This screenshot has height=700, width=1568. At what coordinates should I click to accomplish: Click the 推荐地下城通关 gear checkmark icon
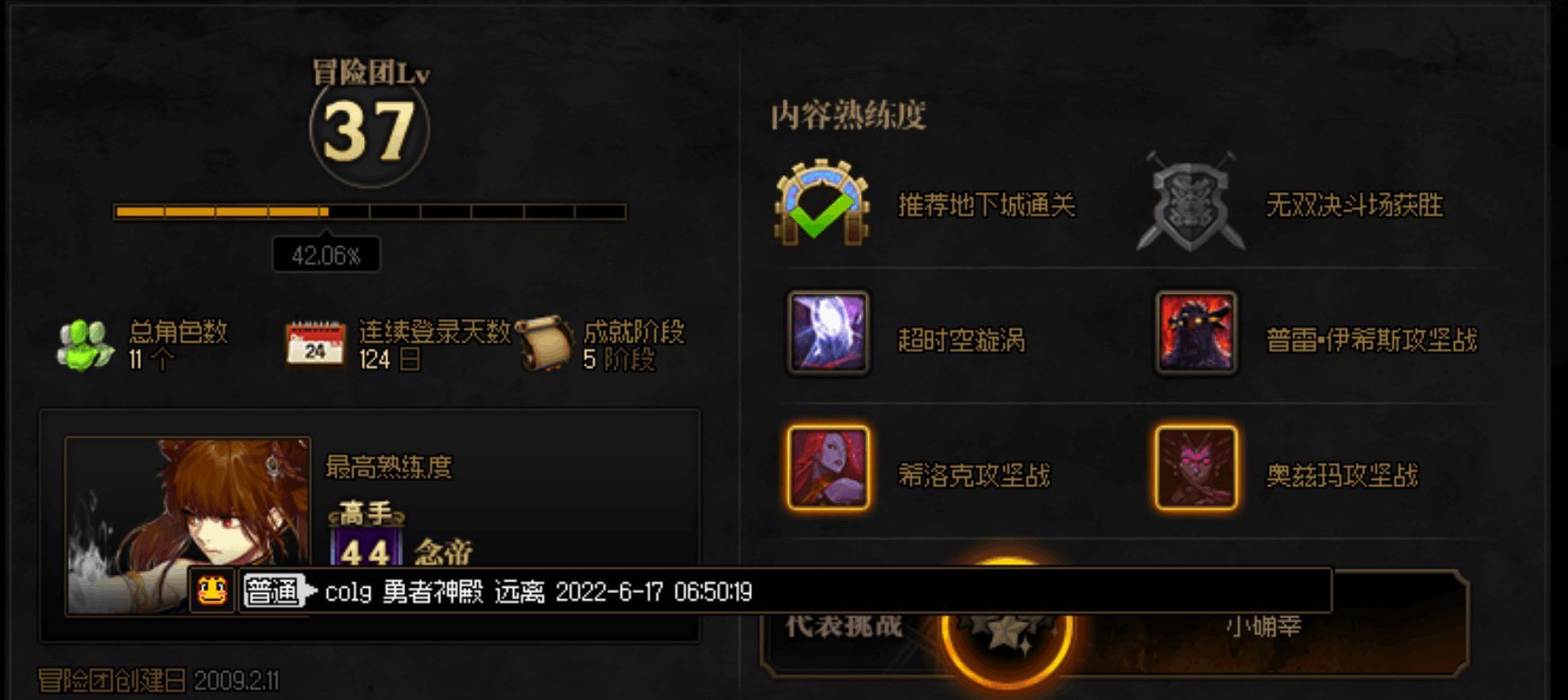tap(822, 203)
